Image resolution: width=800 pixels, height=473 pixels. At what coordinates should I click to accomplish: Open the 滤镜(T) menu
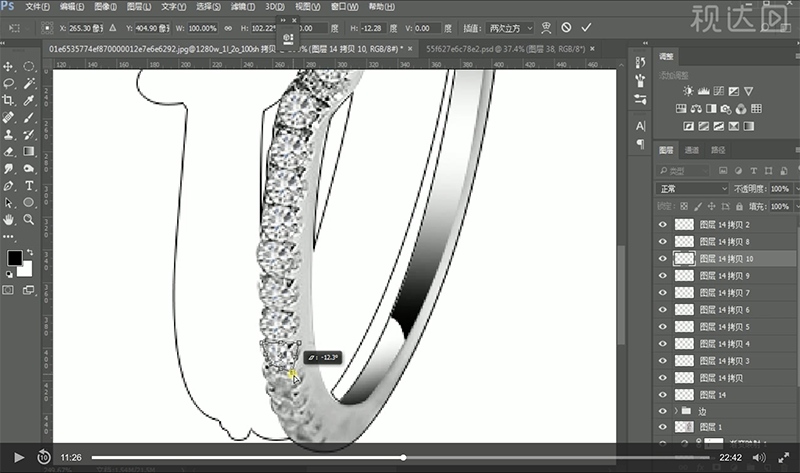[x=243, y=7]
